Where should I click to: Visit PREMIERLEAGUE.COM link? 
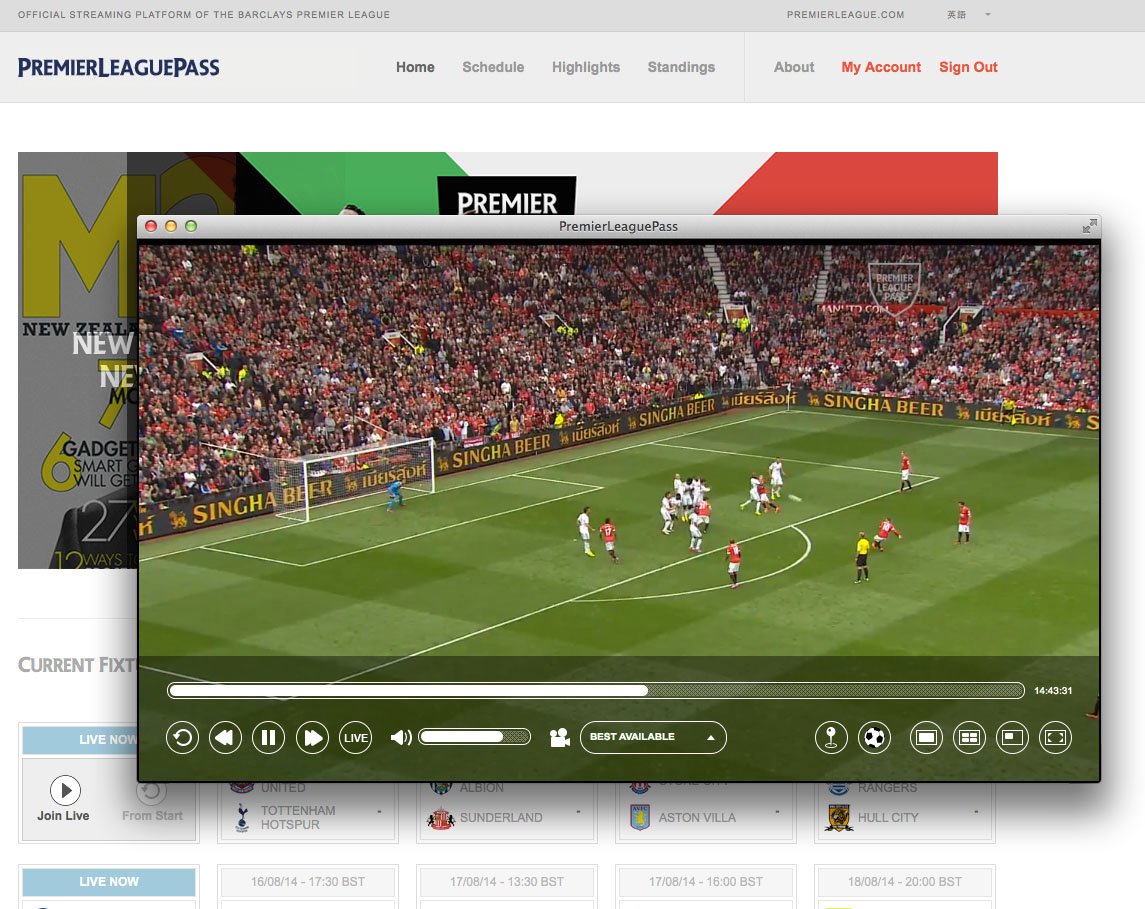tap(846, 15)
